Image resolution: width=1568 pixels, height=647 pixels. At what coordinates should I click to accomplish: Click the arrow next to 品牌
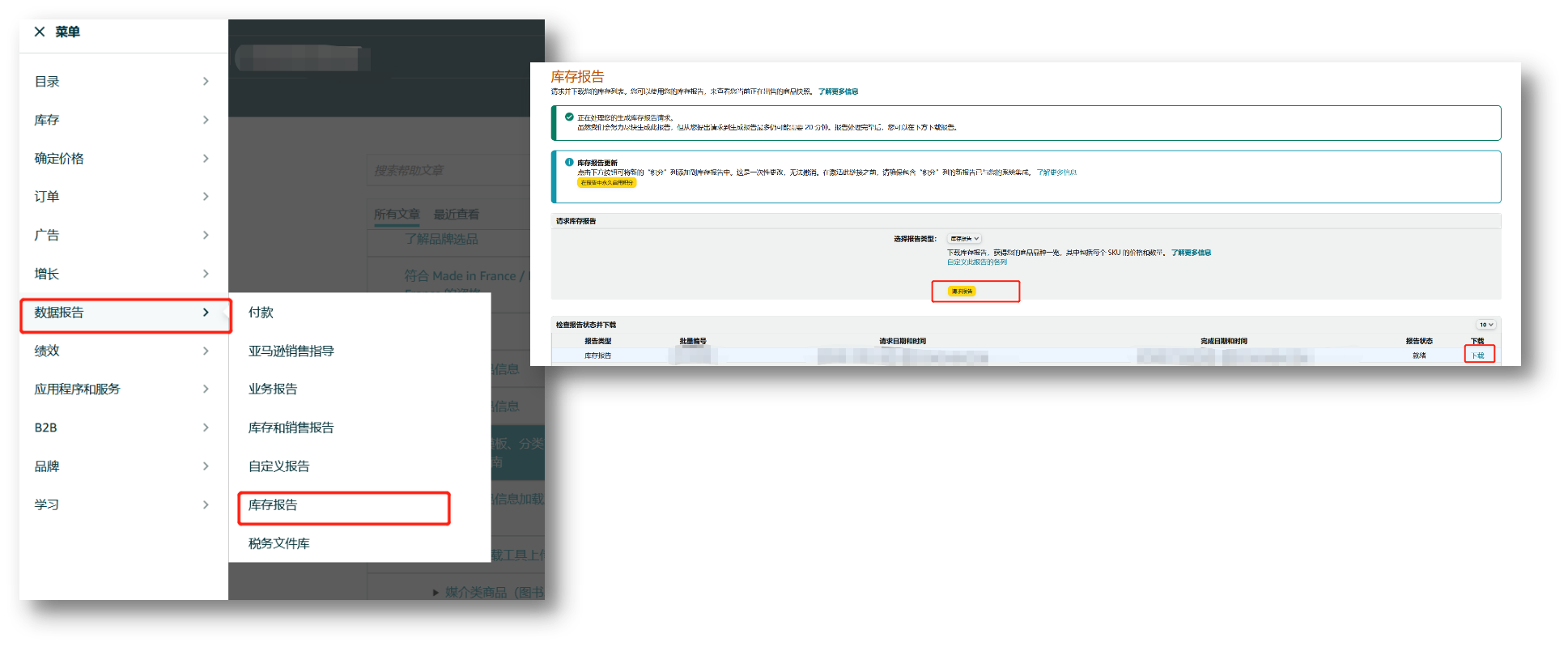[206, 466]
